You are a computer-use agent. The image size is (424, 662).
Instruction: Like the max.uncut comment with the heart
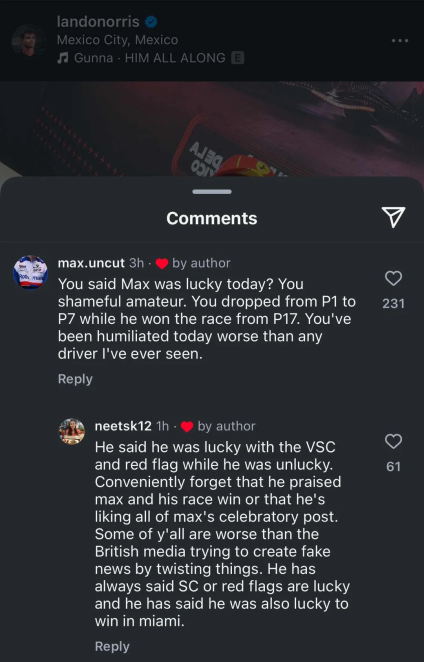[394, 278]
